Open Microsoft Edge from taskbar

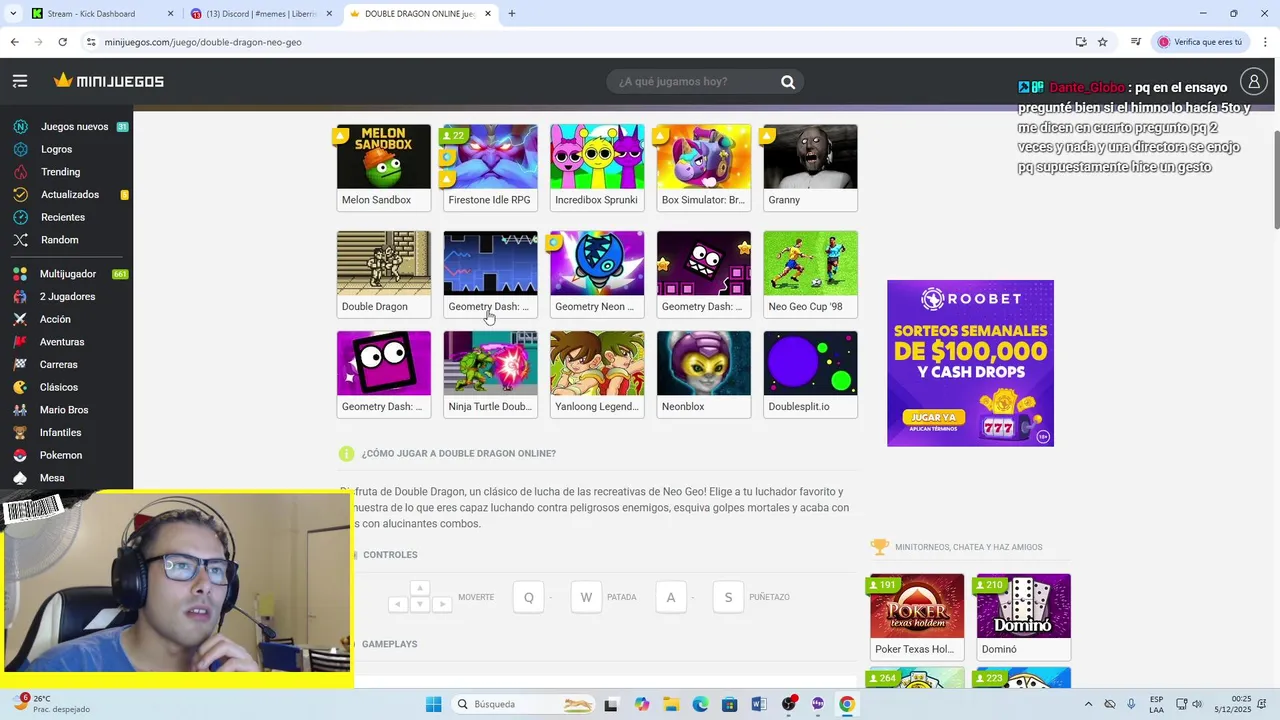pos(700,704)
